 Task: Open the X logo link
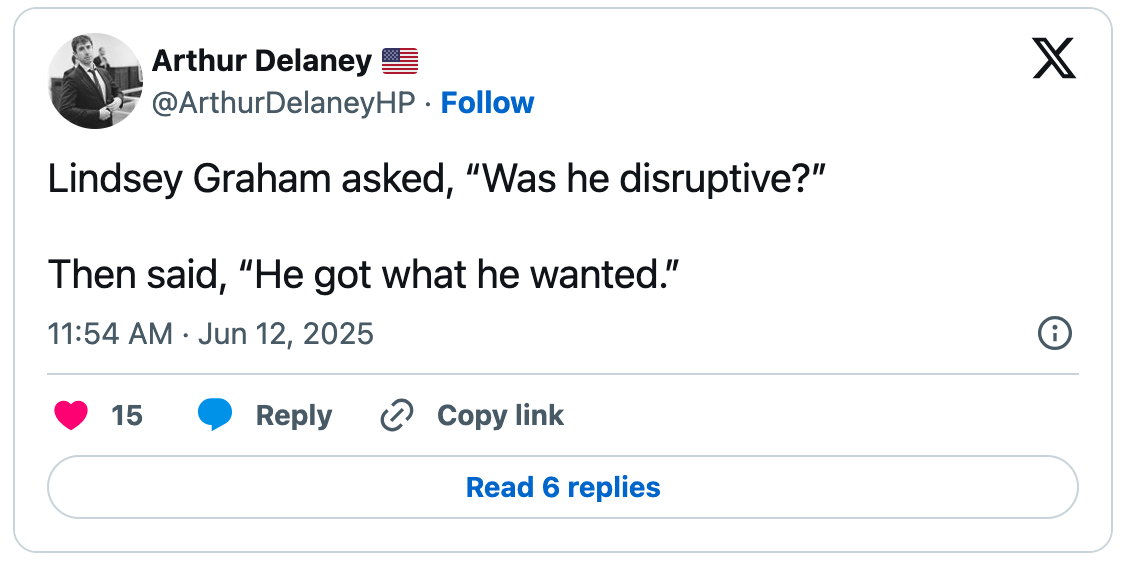(1053, 58)
